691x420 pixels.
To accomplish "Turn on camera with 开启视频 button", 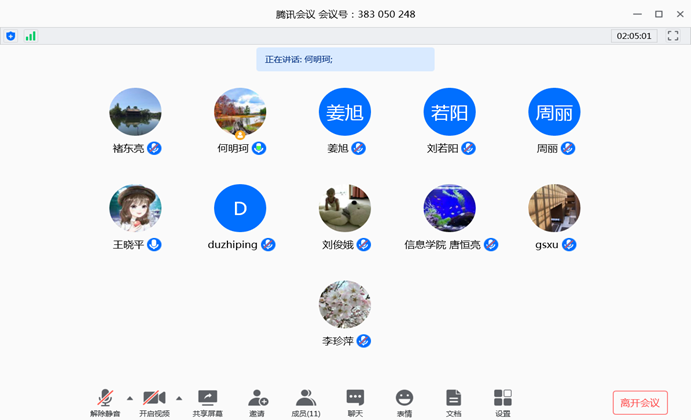I will tap(154, 402).
